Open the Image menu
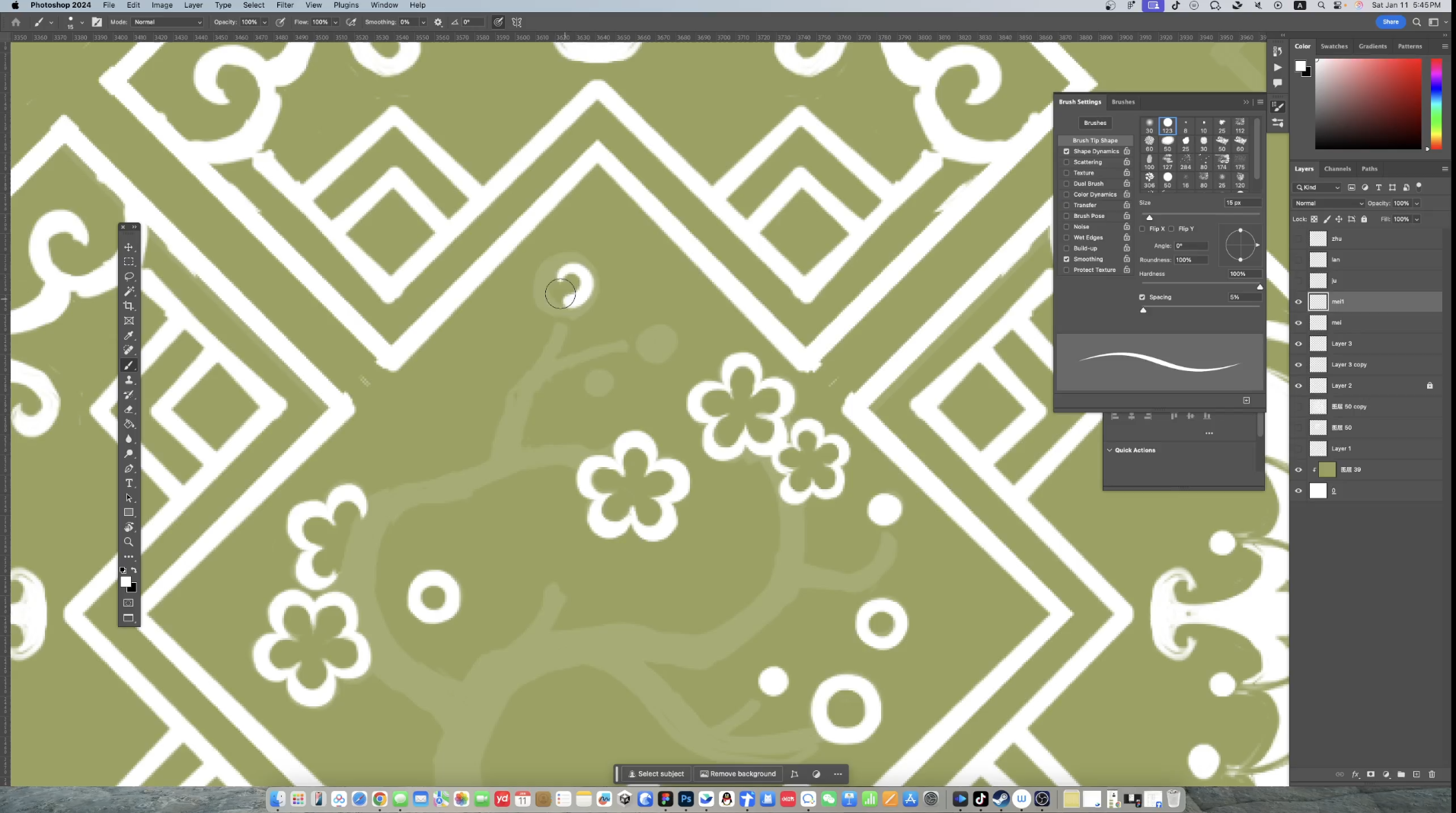This screenshot has height=813, width=1456. tap(161, 5)
